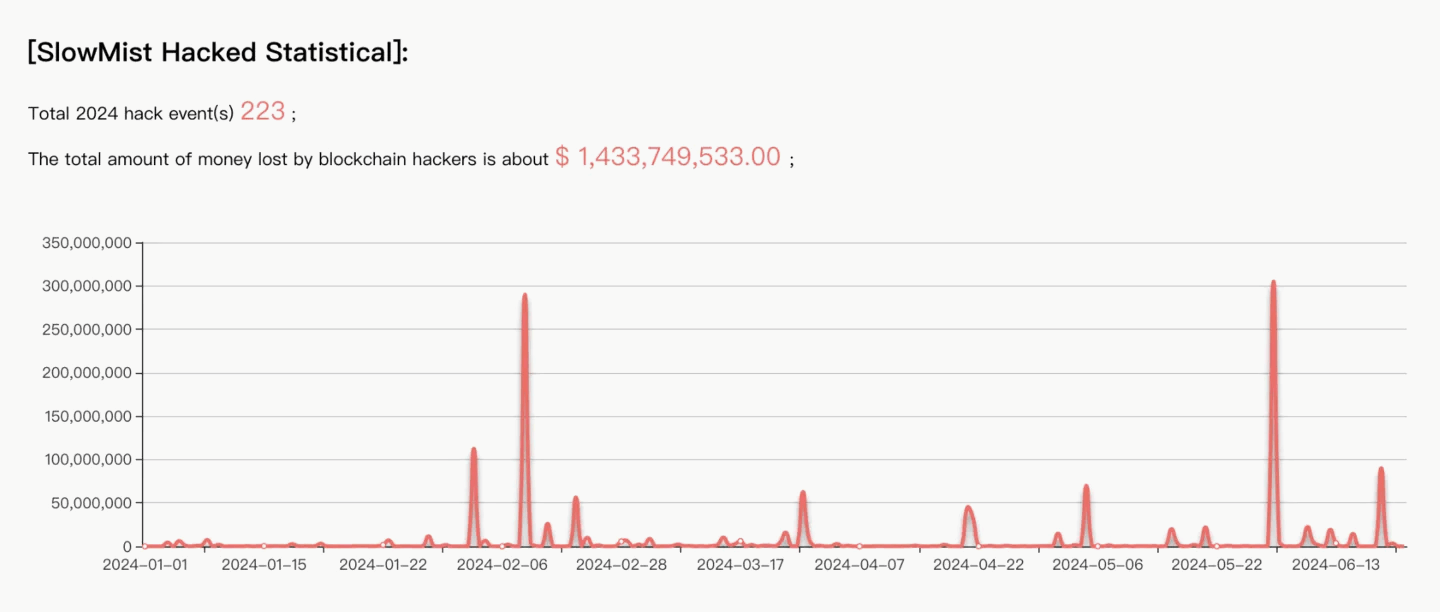Click the 2024-06-13 x-axis date label

click(1336, 565)
